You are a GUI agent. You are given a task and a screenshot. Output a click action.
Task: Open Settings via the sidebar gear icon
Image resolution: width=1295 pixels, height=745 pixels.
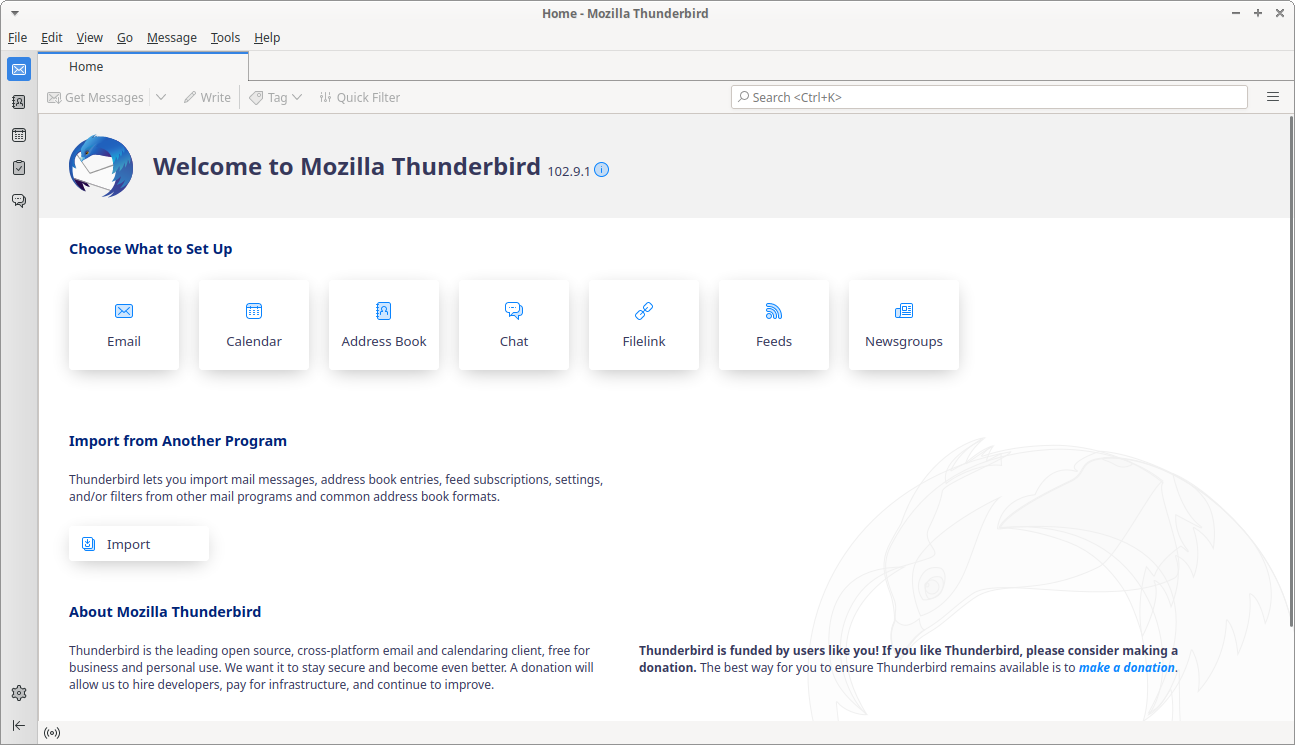[19, 693]
